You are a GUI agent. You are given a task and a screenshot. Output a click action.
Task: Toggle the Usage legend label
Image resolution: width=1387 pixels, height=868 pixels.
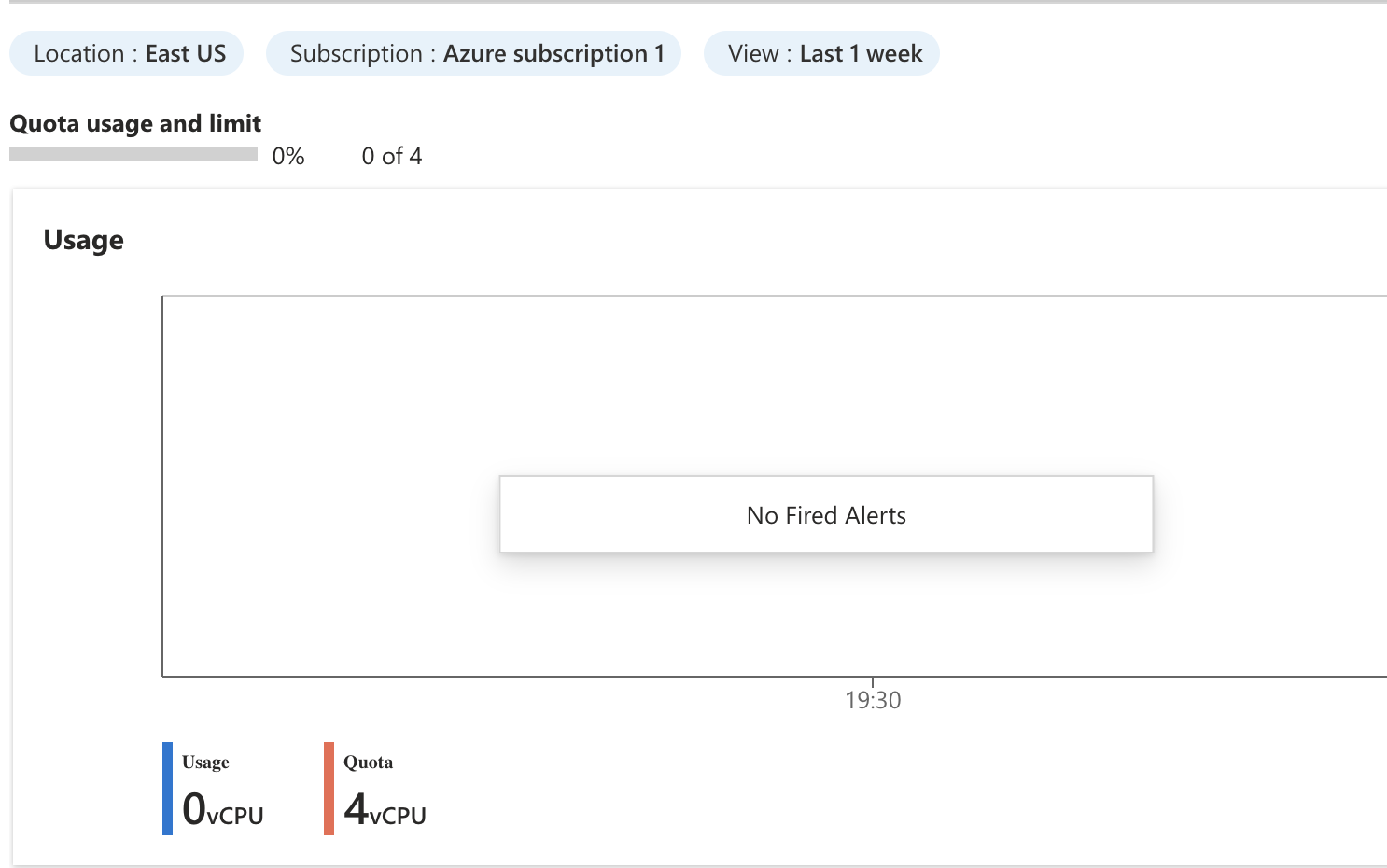(x=205, y=763)
